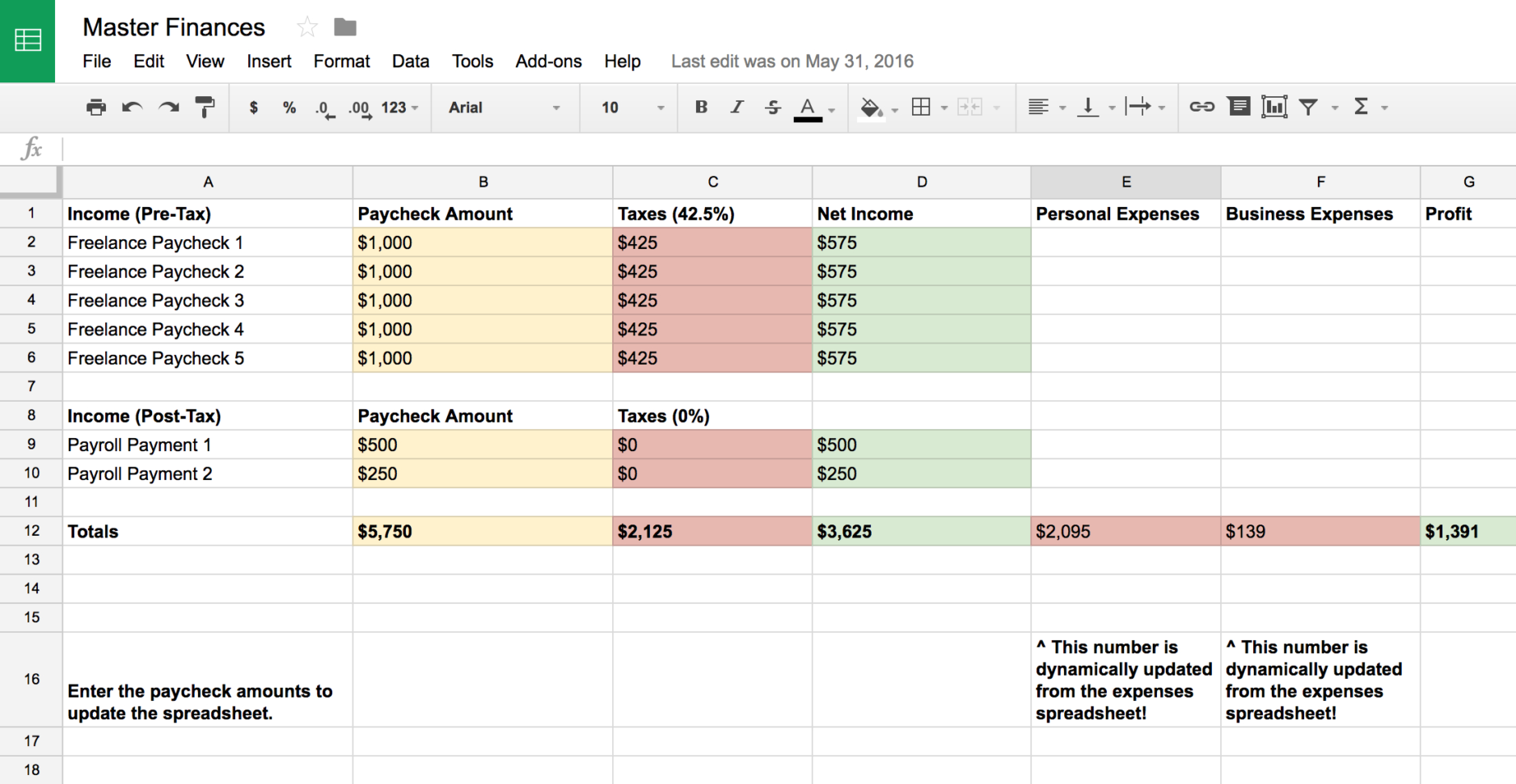Format selection as percent
The image size is (1516, 784).
pyautogui.click(x=289, y=106)
